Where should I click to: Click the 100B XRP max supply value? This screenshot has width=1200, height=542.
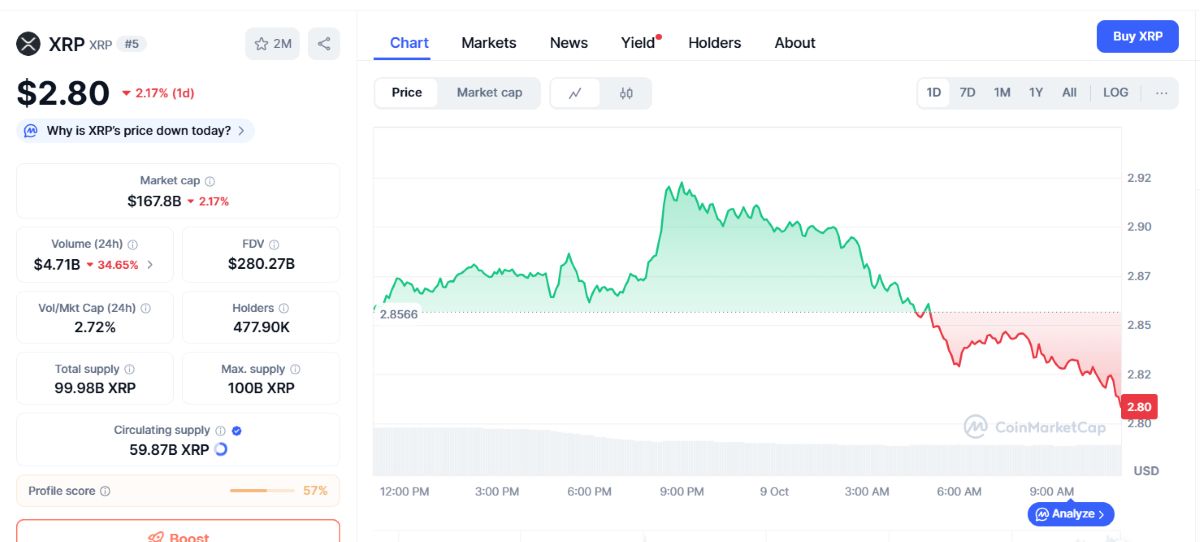(261, 388)
